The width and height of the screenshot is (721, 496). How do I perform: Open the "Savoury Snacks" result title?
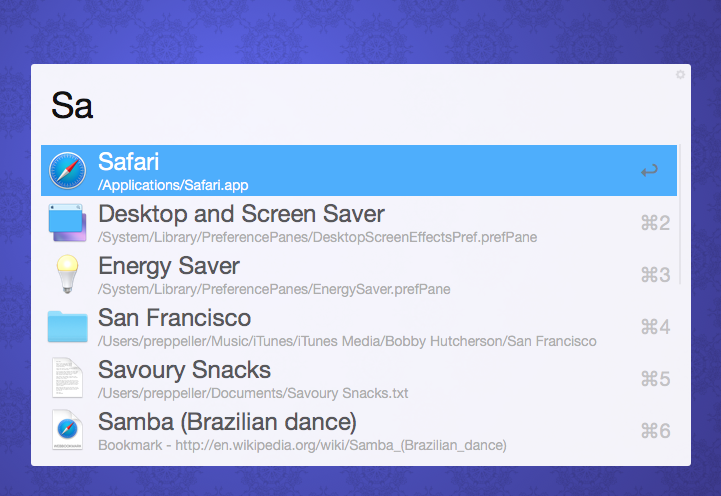click(185, 370)
